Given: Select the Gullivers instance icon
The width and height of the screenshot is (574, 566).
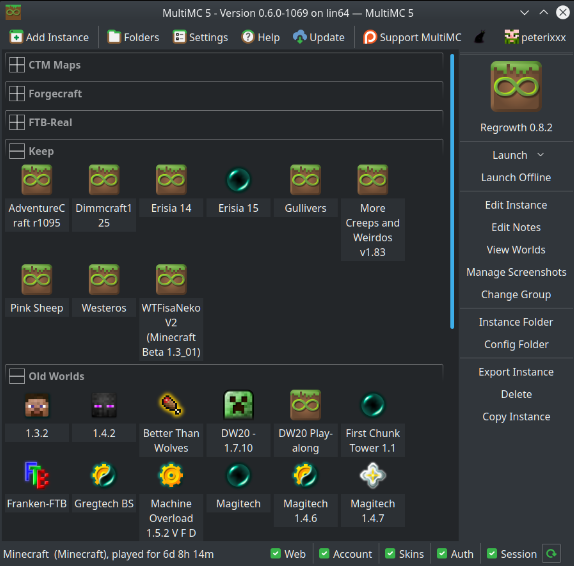Looking at the screenshot, I should click(x=306, y=179).
